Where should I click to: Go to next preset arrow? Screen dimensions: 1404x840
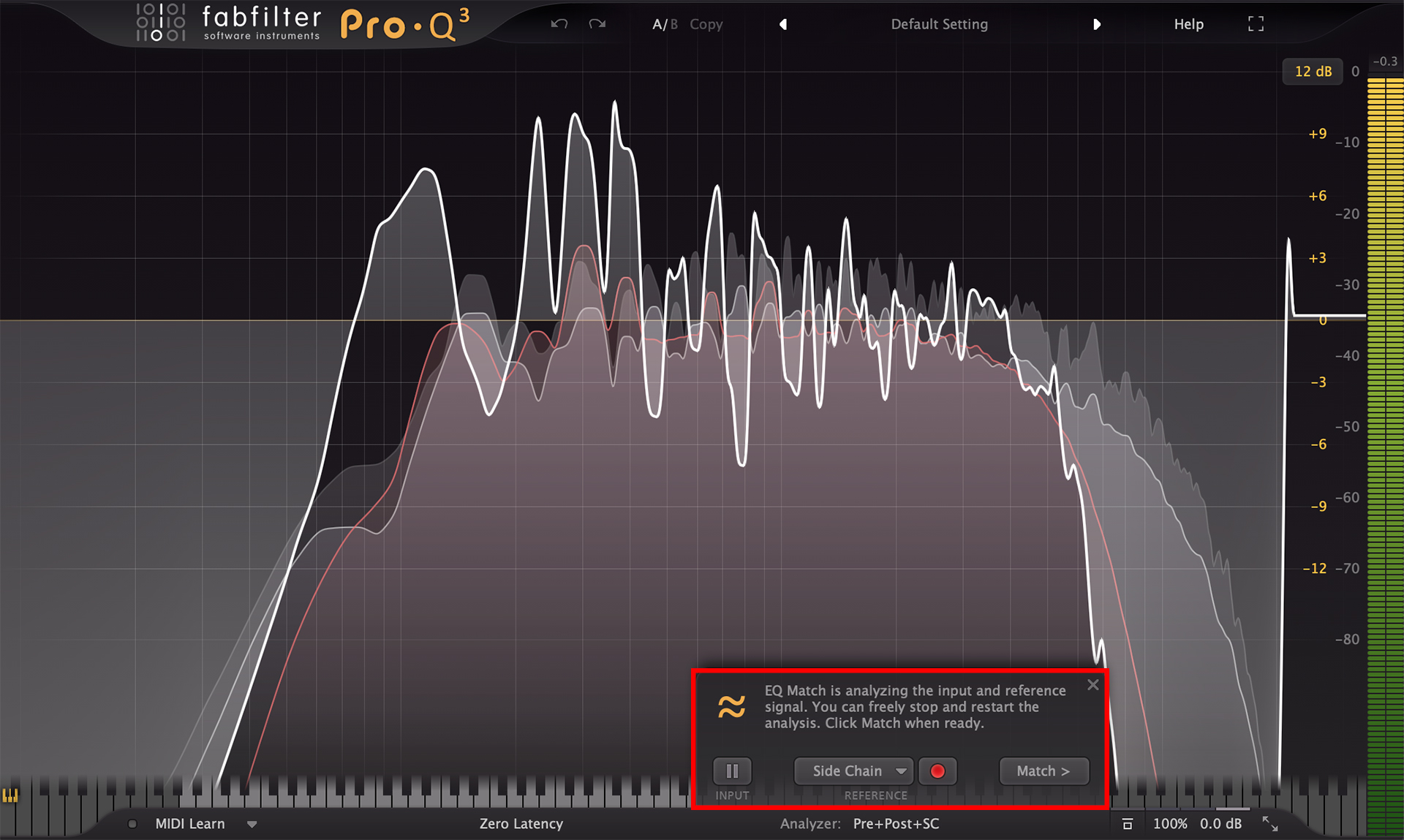(x=1096, y=24)
